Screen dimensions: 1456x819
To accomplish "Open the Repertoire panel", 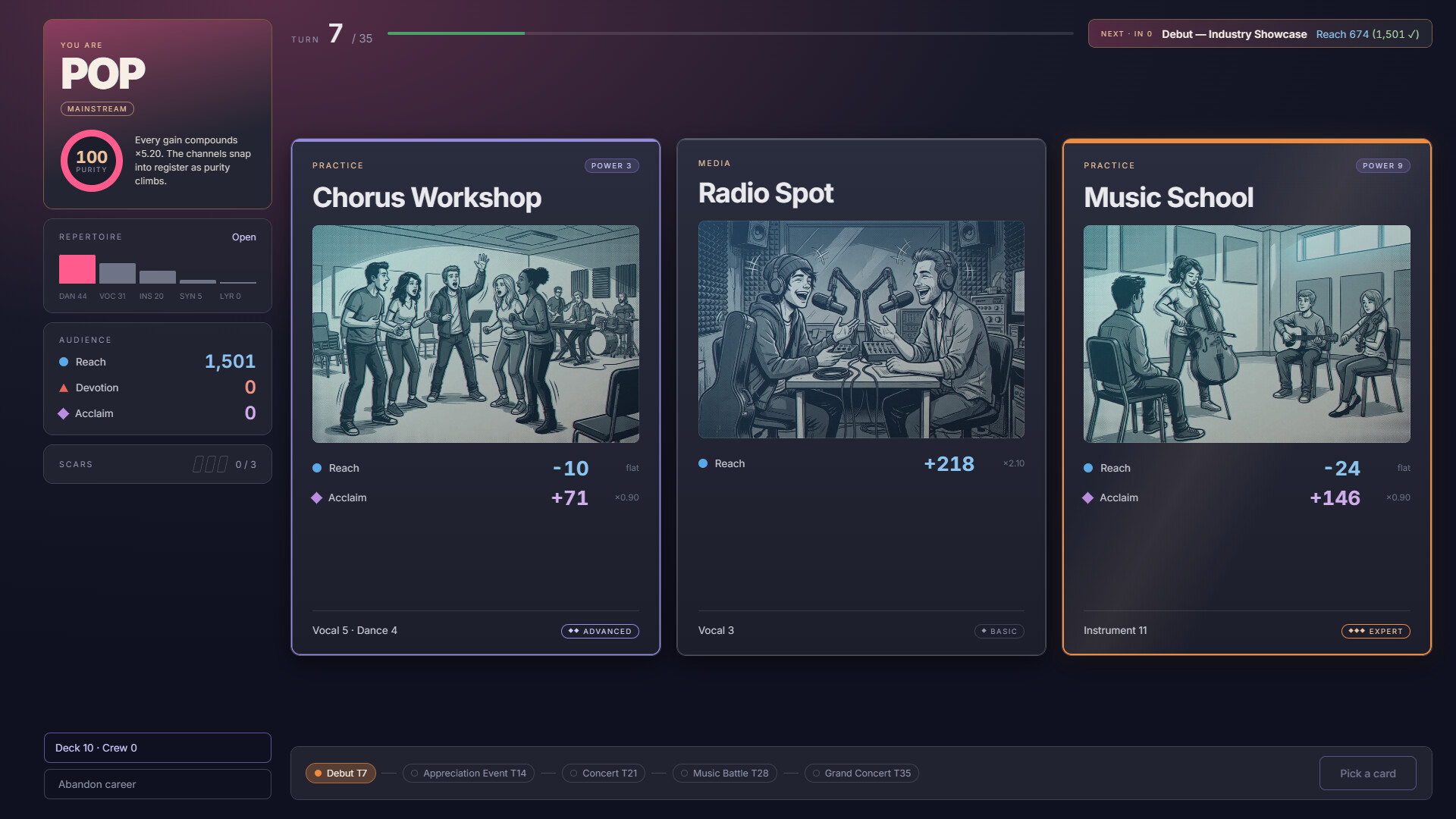I will (x=243, y=237).
